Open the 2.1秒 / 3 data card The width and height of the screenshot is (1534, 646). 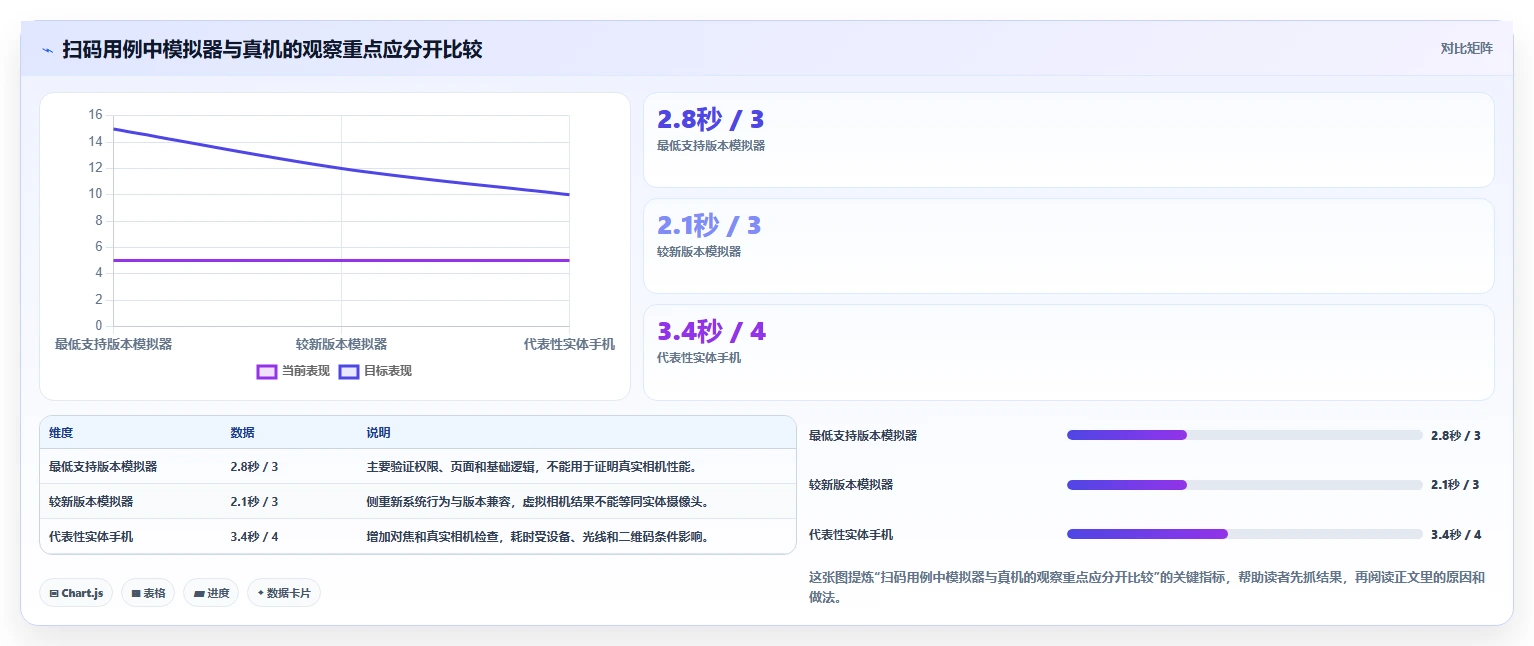[1068, 246]
